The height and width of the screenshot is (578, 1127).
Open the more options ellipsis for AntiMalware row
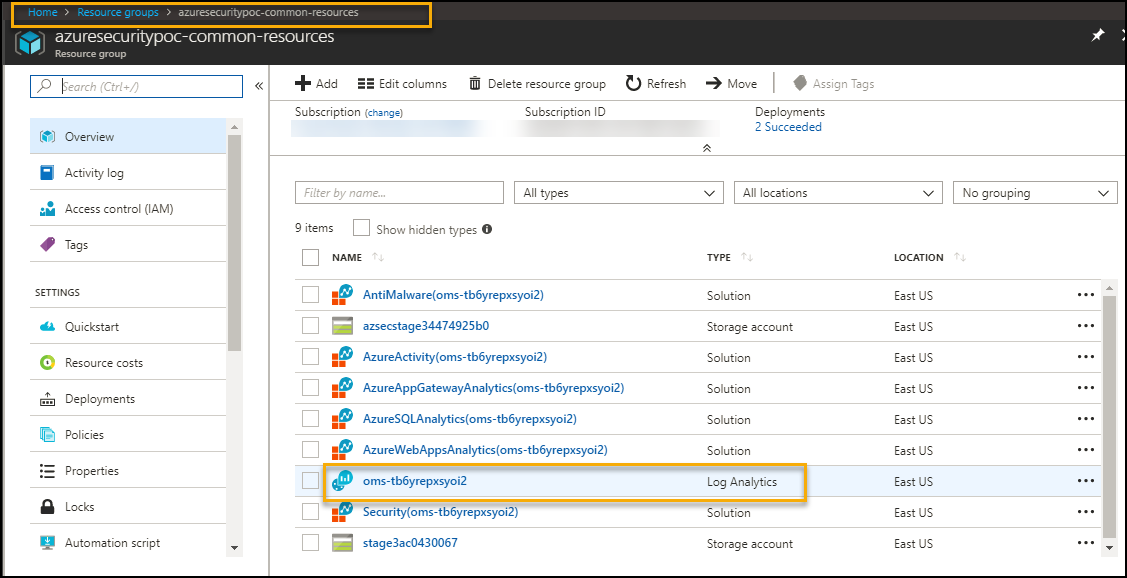(x=1085, y=295)
